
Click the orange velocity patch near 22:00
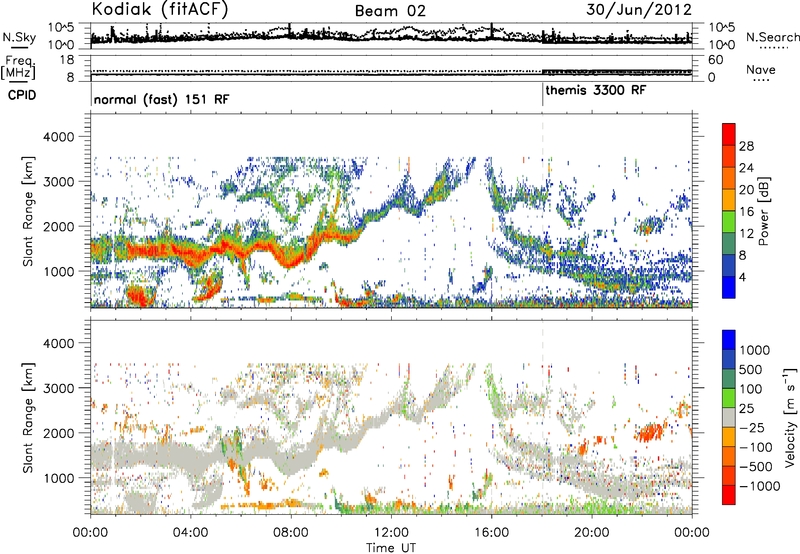pyautogui.click(x=650, y=432)
